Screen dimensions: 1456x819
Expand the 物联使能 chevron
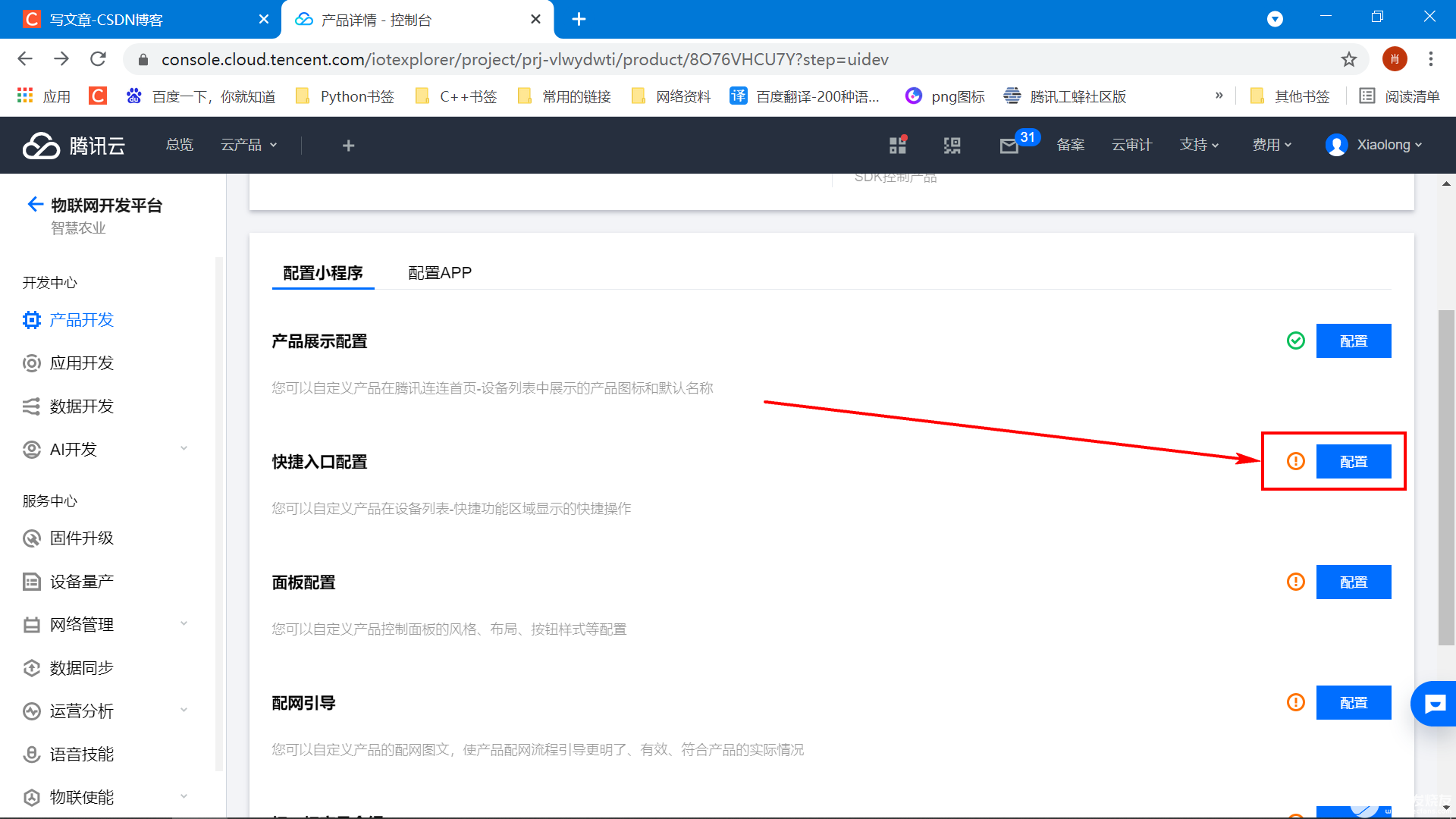pos(184,796)
